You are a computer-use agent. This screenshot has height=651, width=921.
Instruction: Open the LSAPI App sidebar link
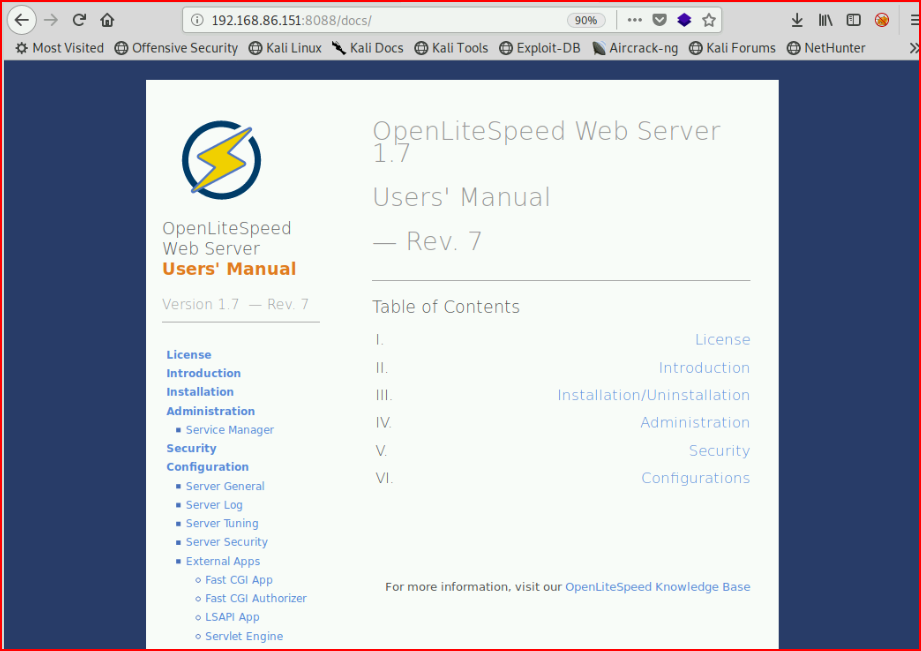tap(232, 618)
